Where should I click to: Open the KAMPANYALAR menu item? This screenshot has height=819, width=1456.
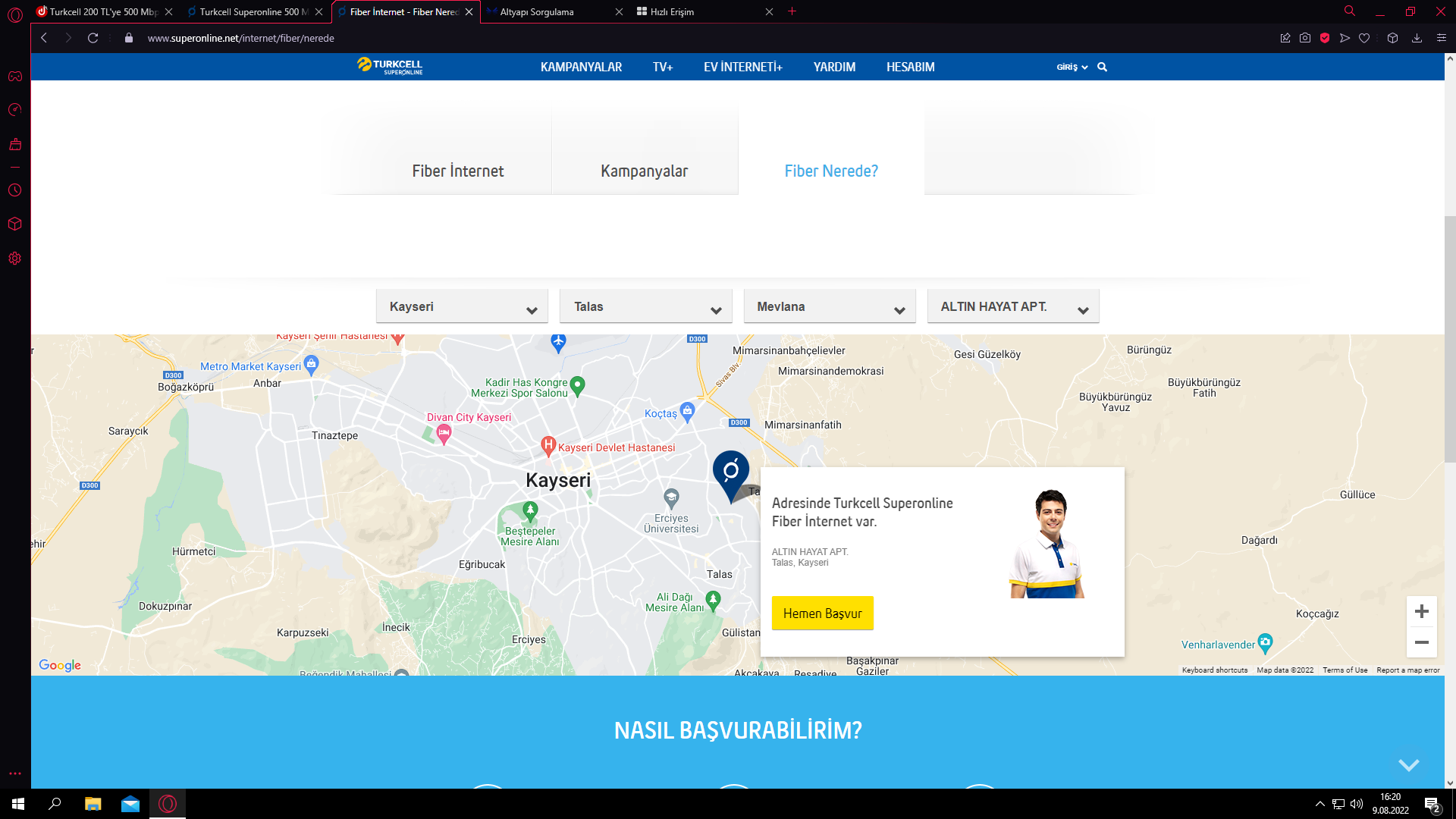click(x=581, y=67)
